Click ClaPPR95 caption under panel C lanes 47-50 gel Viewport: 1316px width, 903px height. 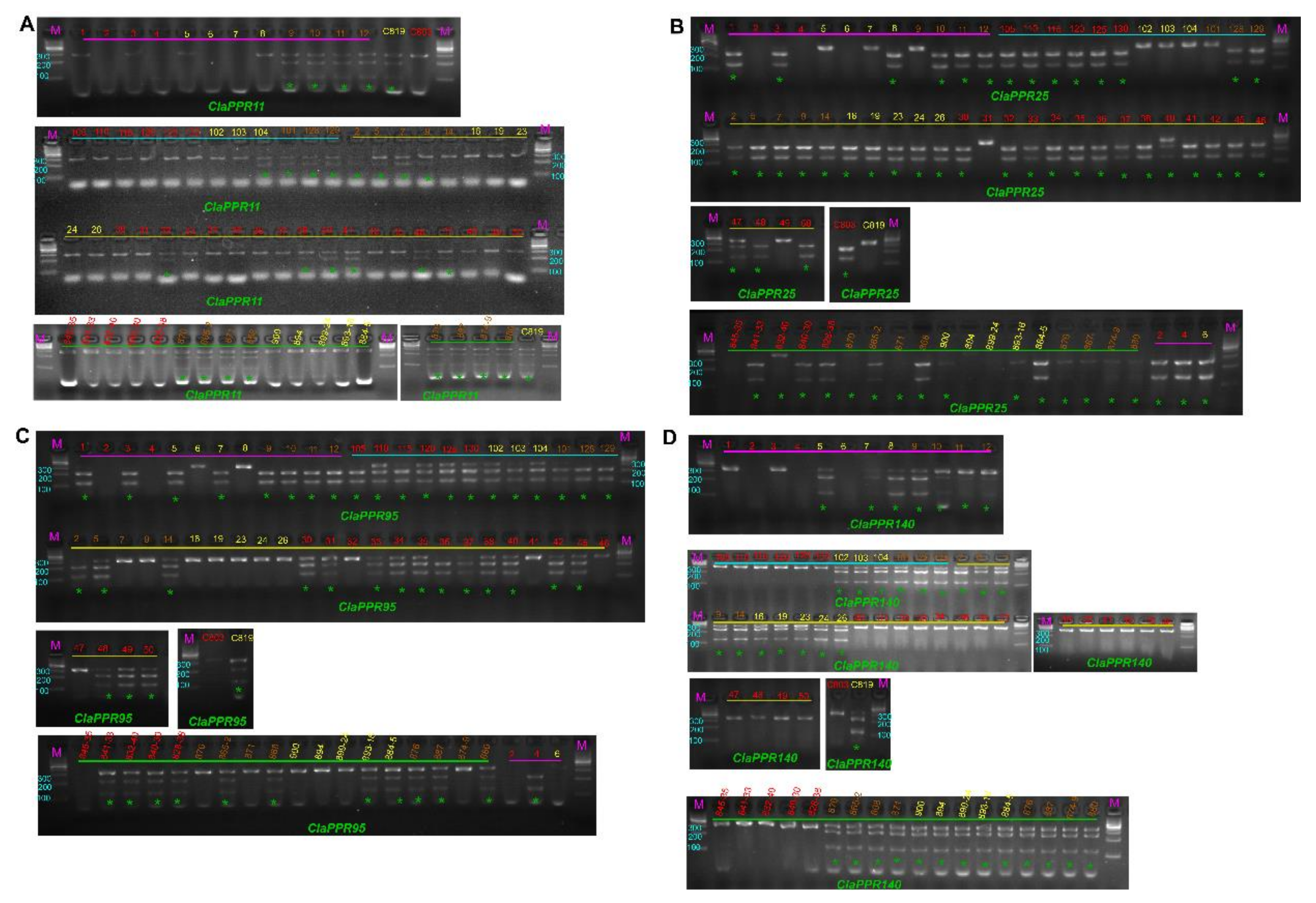coord(103,718)
